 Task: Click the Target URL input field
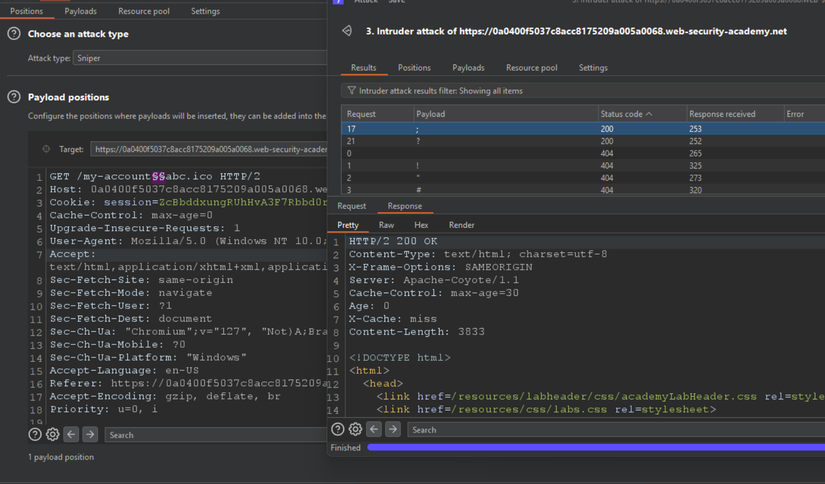point(209,149)
